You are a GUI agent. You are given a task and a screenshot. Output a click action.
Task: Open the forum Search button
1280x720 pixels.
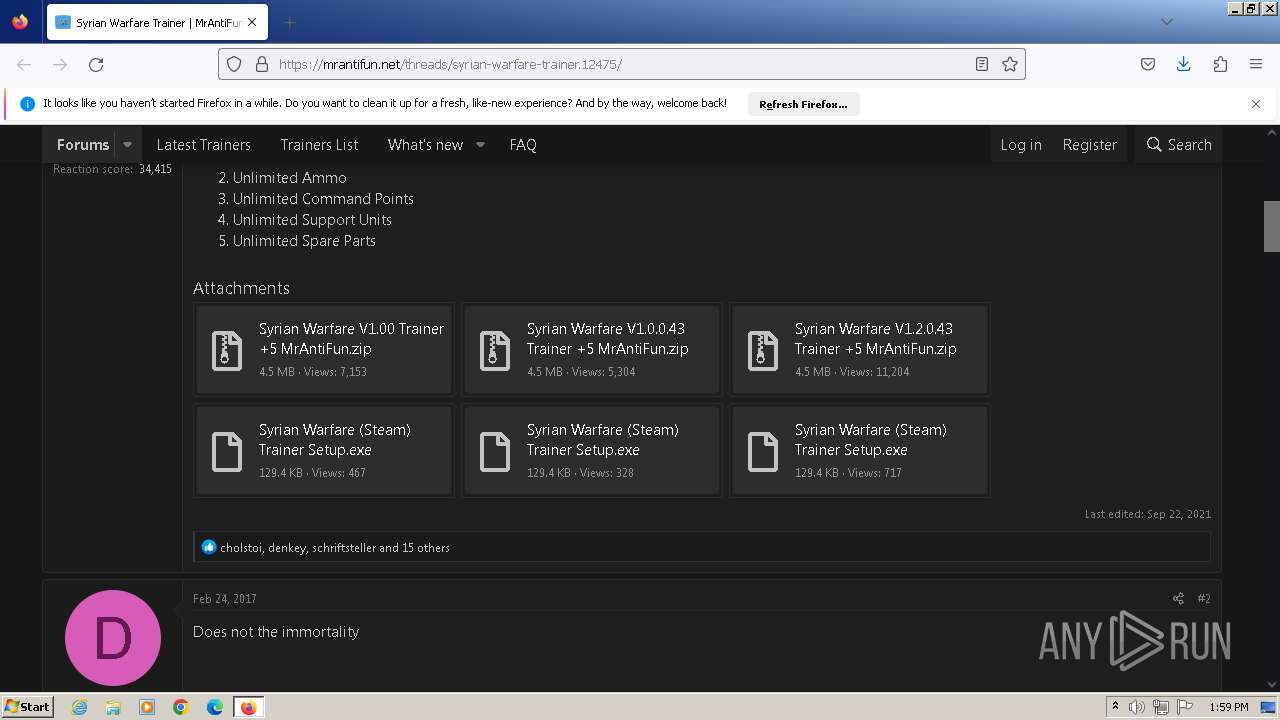[x=1179, y=145]
